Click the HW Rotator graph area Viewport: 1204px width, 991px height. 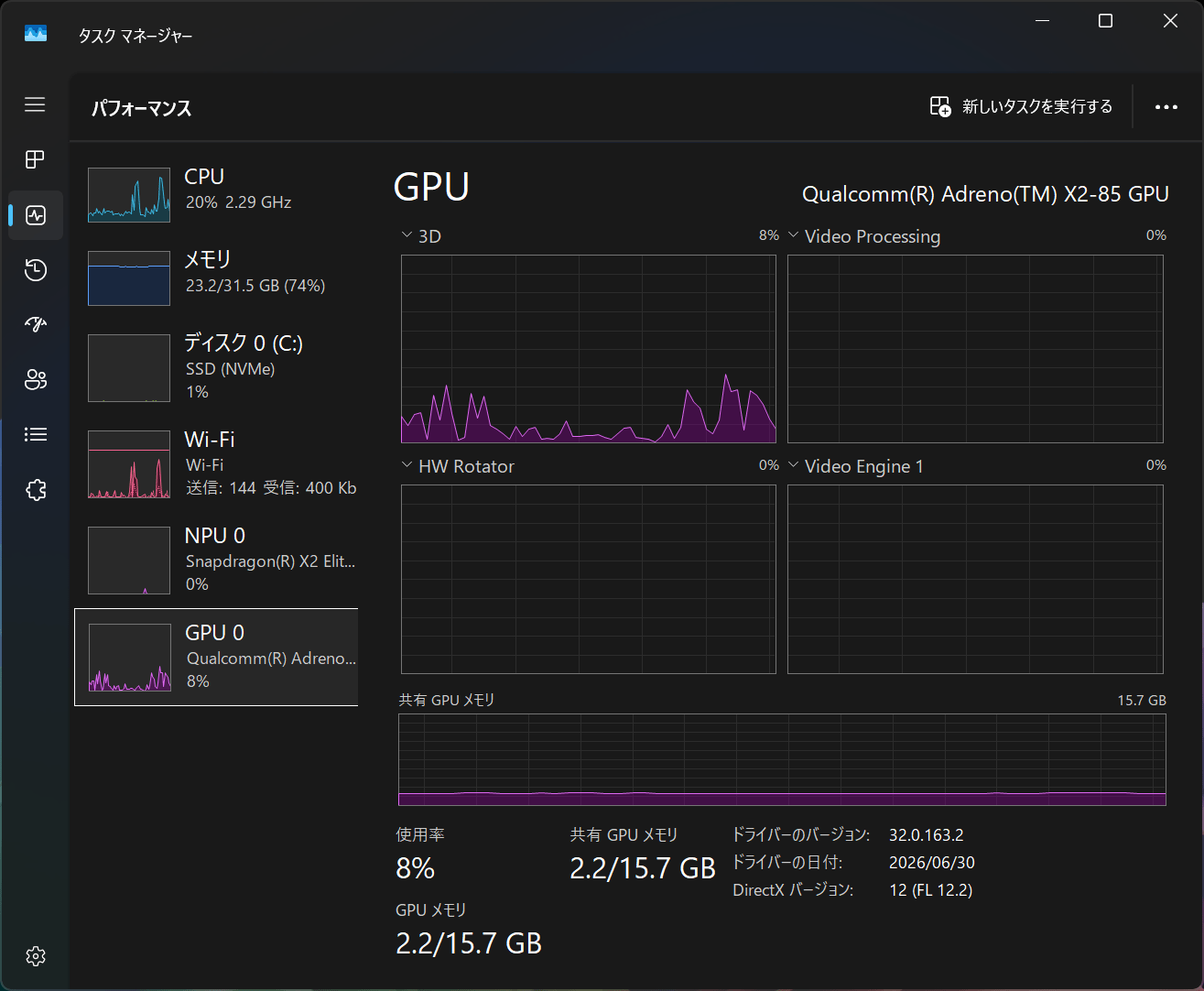[589, 579]
